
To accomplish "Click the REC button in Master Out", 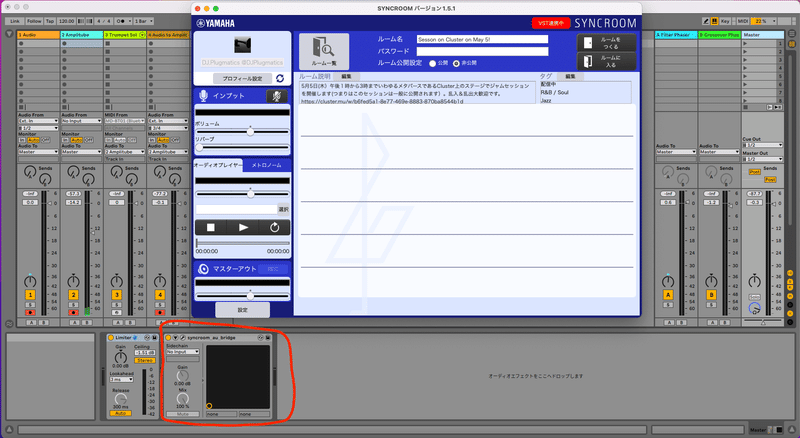I will (x=273, y=269).
